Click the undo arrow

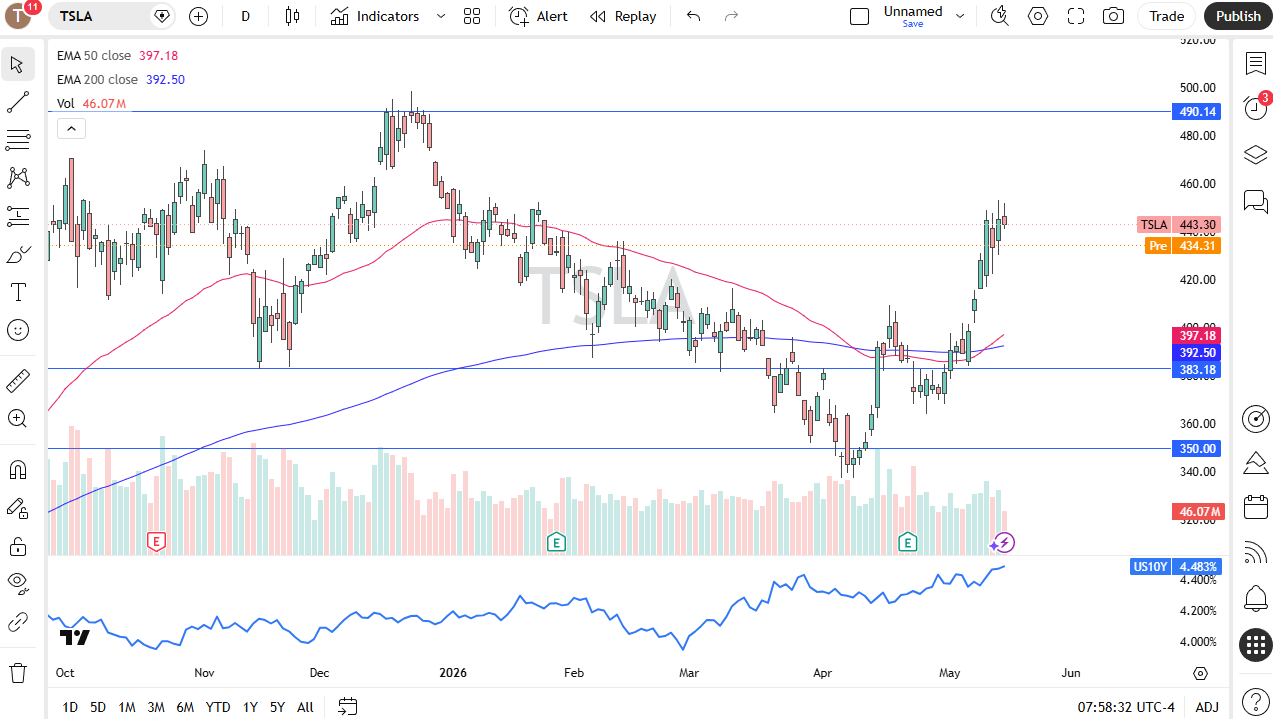694,16
